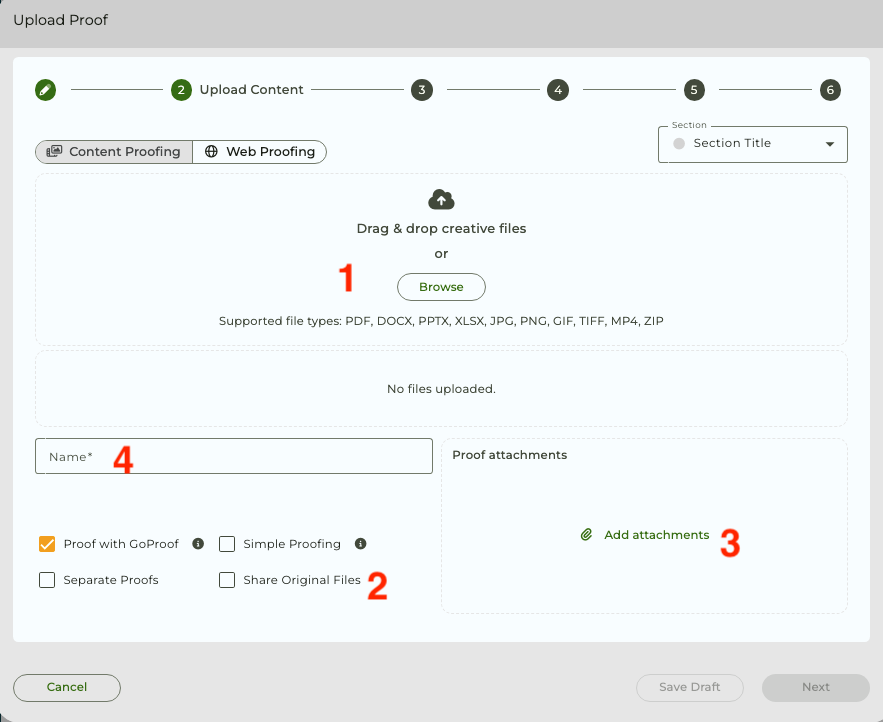Screen dimensions: 883x722
Task: Click the Save Draft button
Action: point(690,688)
